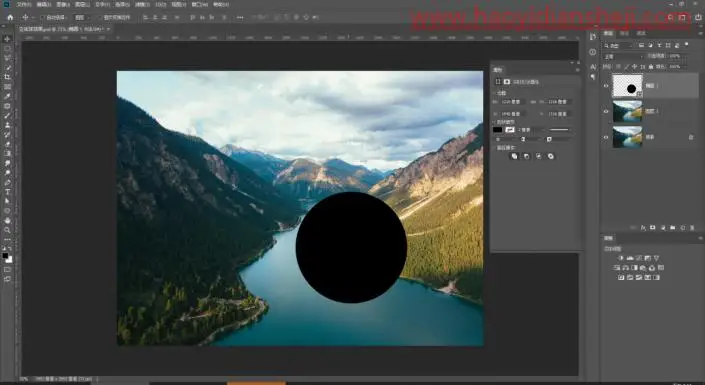This screenshot has width=705, height=385.
Task: Click the open document title tab
Action: (61, 29)
